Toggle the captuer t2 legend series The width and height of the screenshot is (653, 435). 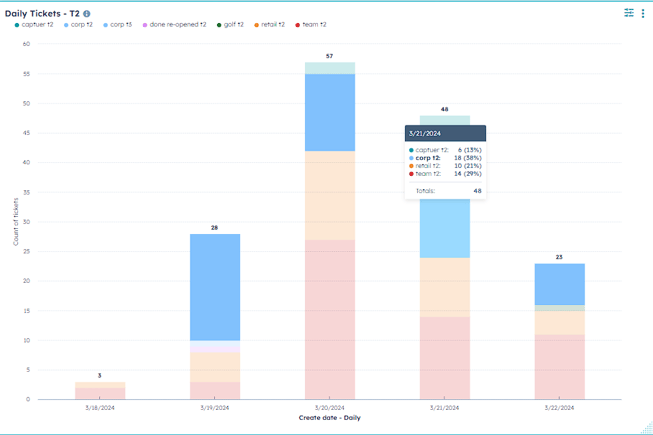(x=37, y=24)
